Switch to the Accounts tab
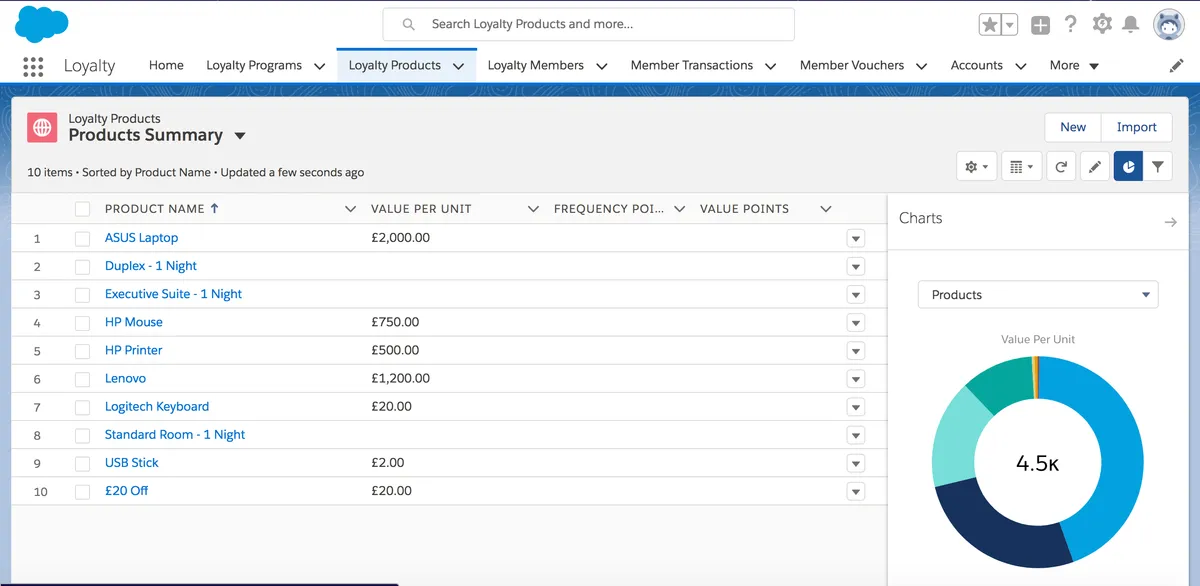This screenshot has height=586, width=1200. pyautogui.click(x=977, y=65)
